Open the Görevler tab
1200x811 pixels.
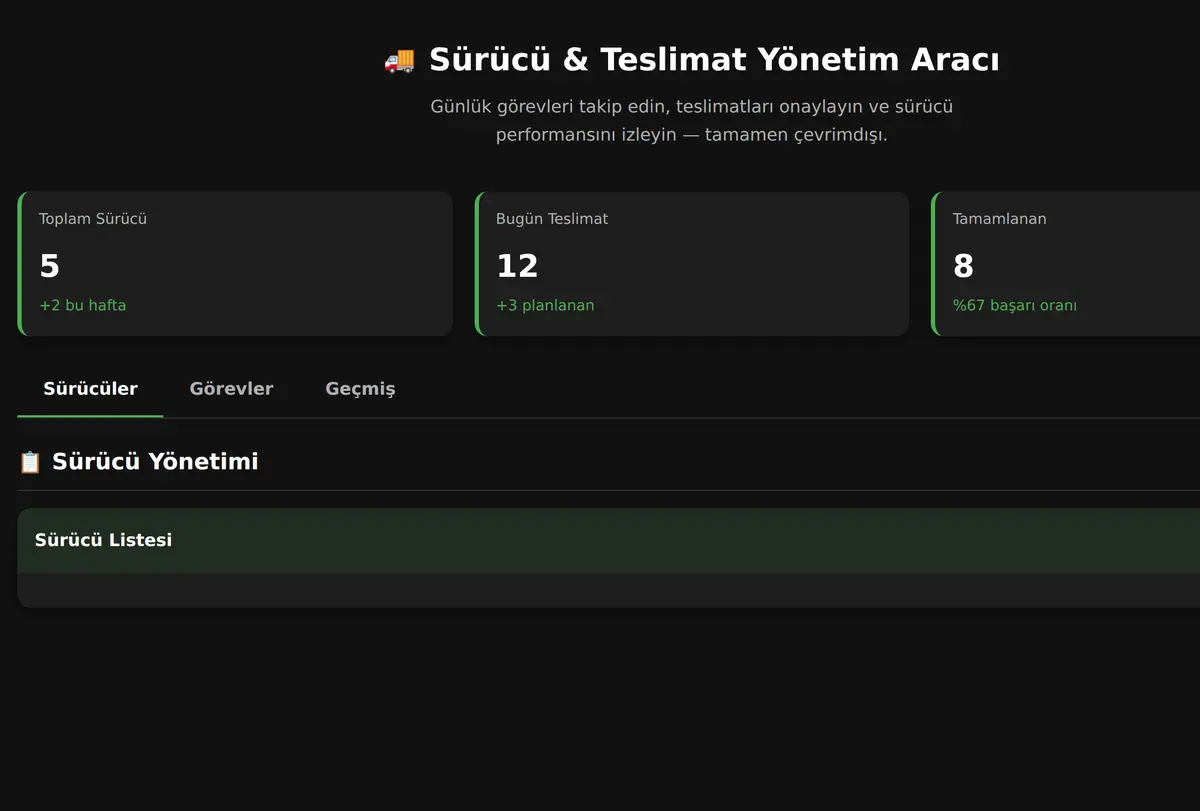[x=231, y=389]
